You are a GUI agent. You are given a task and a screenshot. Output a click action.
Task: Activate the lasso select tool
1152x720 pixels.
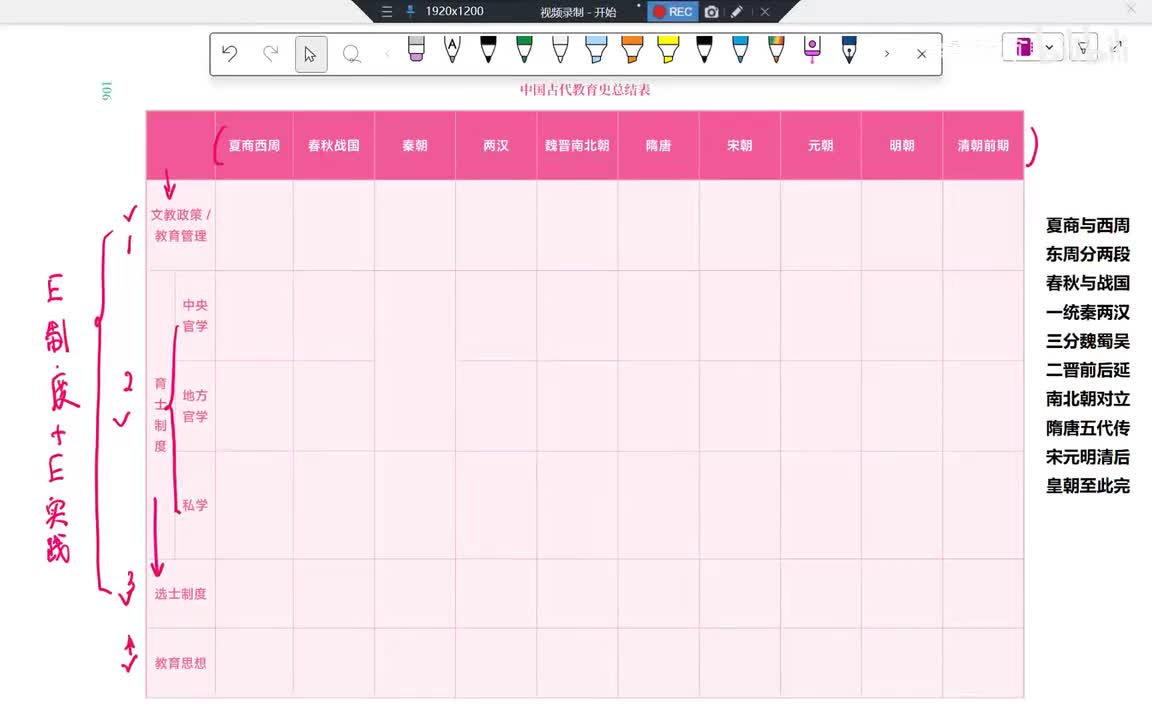352,54
